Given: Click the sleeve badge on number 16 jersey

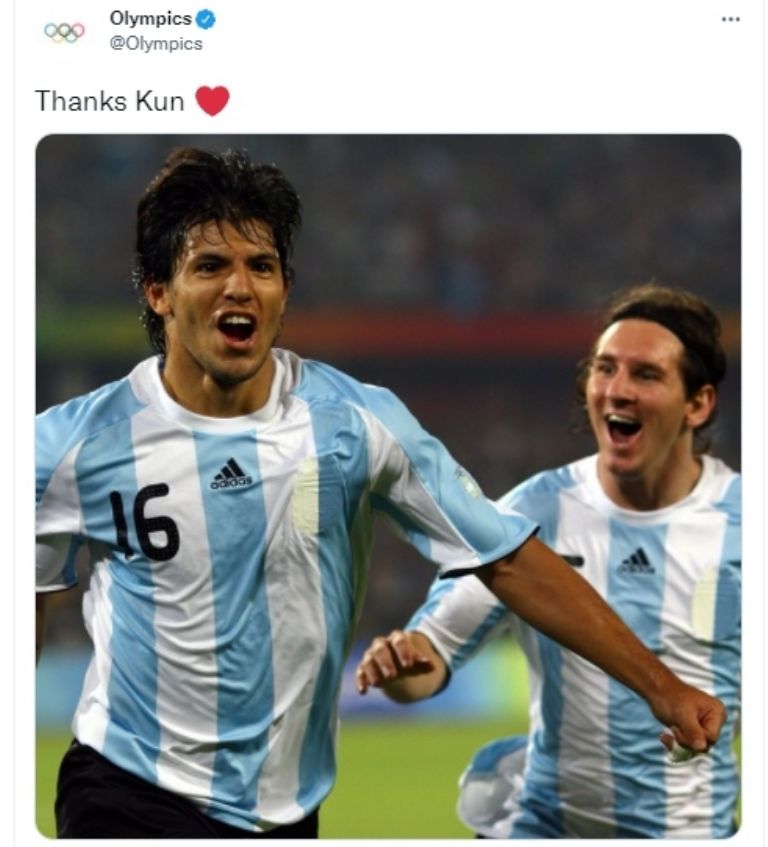Looking at the screenshot, I should (x=467, y=481).
